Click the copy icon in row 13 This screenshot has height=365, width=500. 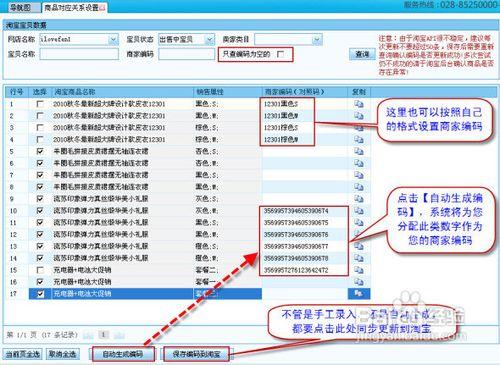pyautogui.click(x=359, y=246)
